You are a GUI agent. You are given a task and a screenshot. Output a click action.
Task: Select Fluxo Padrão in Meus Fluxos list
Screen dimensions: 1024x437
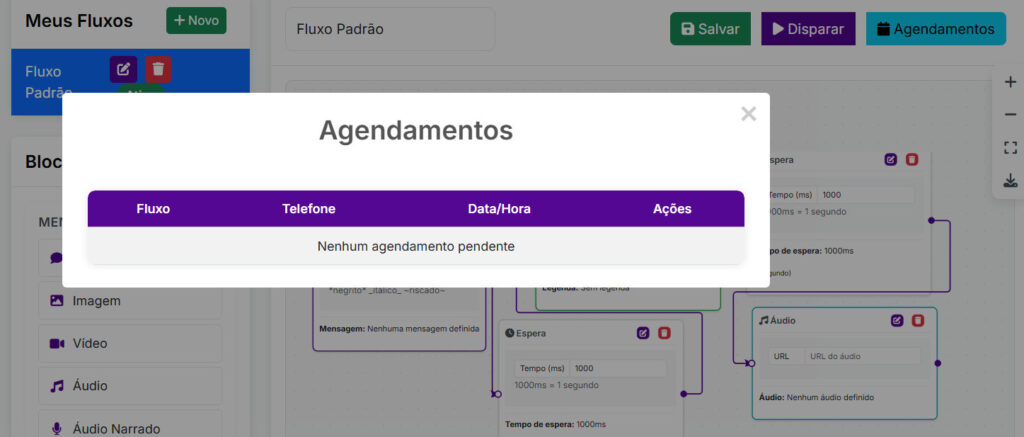pos(131,82)
